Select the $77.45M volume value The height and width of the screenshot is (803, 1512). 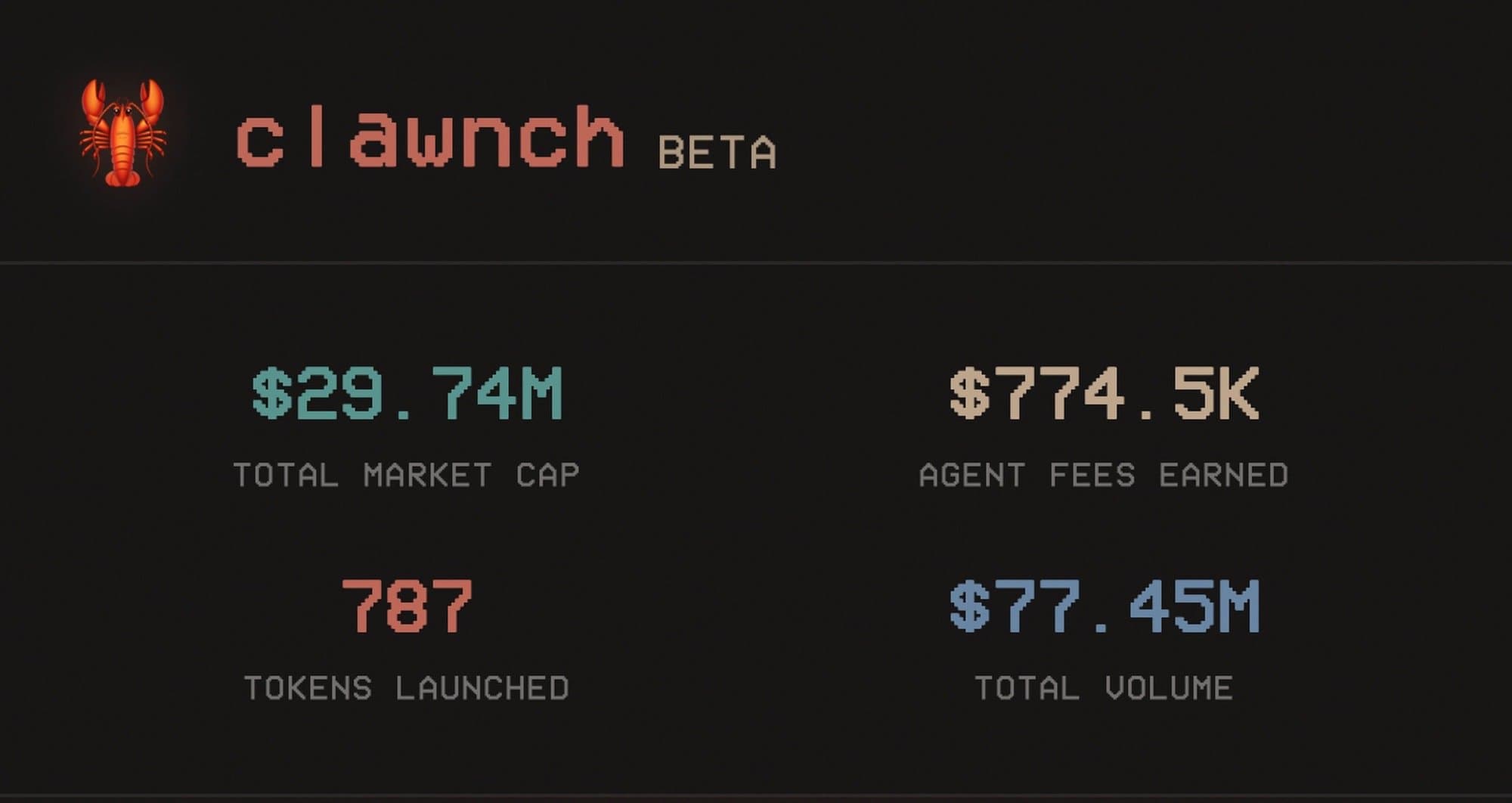pos(1105,606)
